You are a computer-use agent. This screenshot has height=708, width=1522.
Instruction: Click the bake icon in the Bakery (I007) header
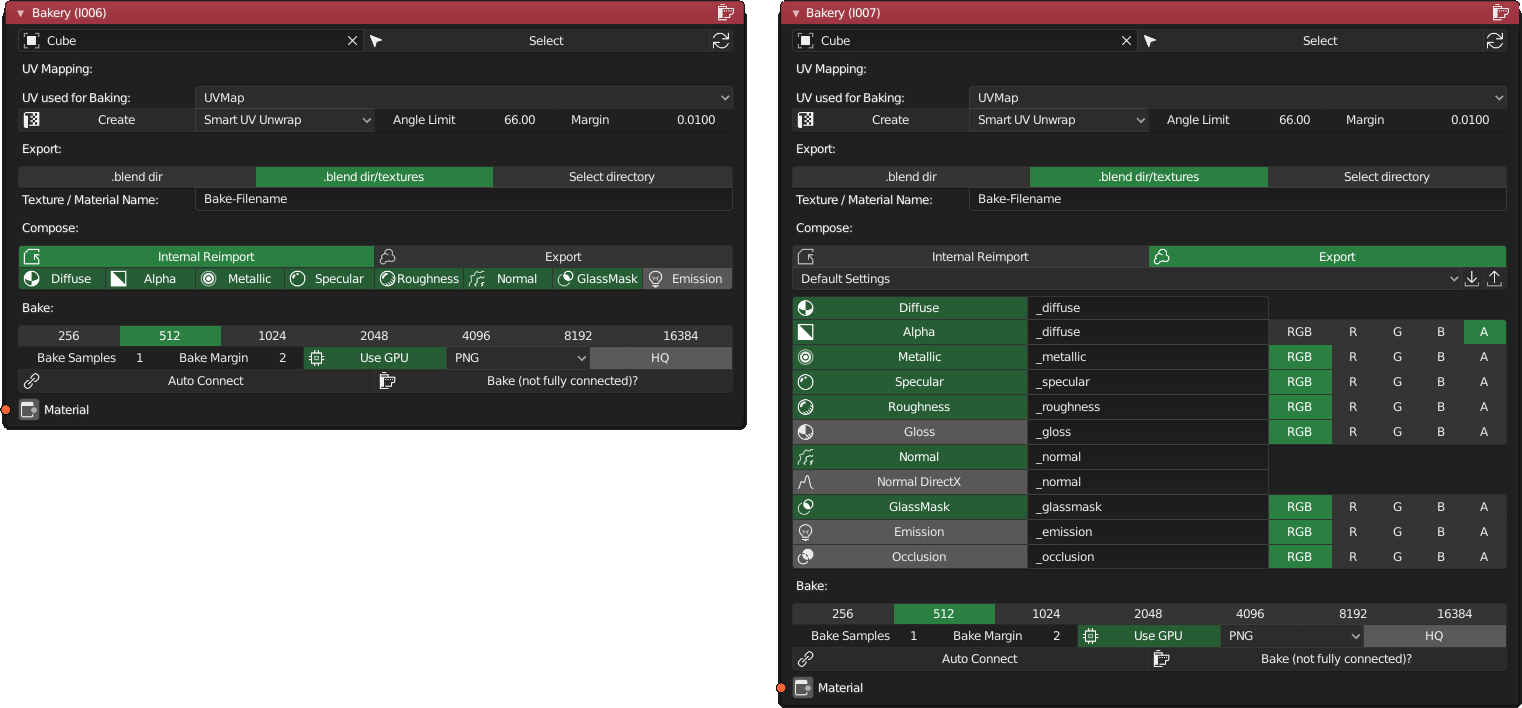[x=1500, y=13]
